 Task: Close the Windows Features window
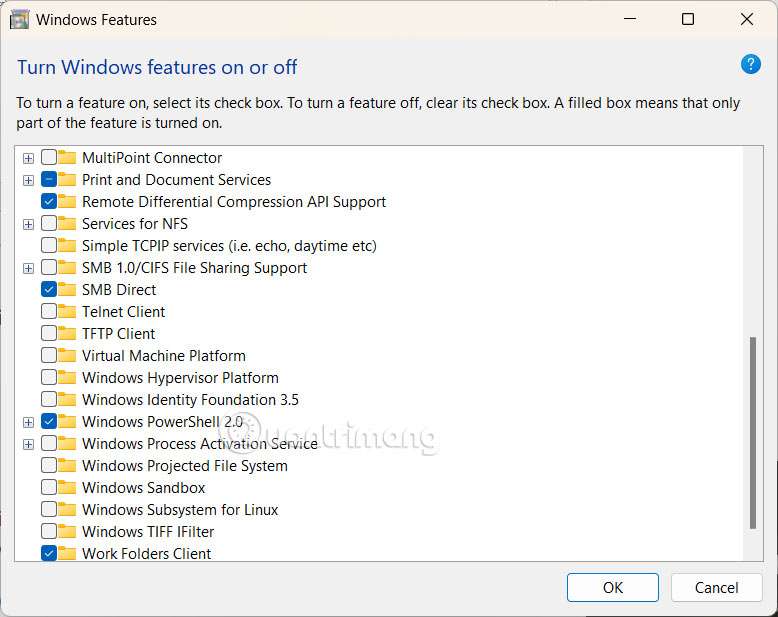point(747,19)
